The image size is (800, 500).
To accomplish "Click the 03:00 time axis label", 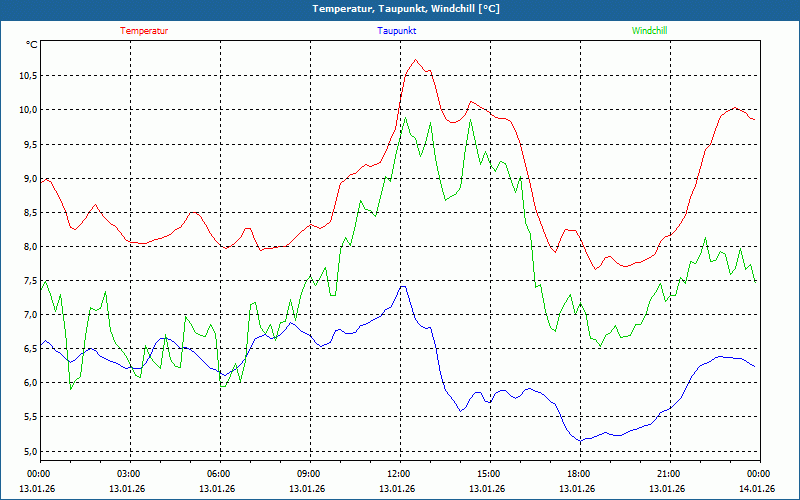I will (128, 474).
